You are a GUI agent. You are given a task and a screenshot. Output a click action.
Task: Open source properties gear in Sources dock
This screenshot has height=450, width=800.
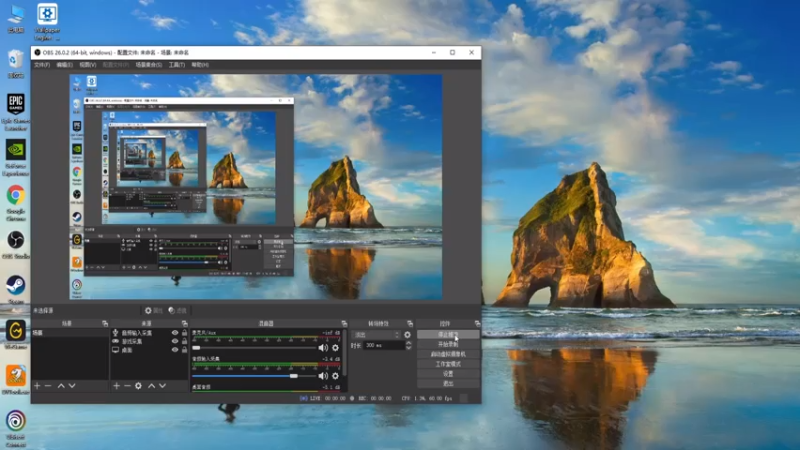point(138,386)
